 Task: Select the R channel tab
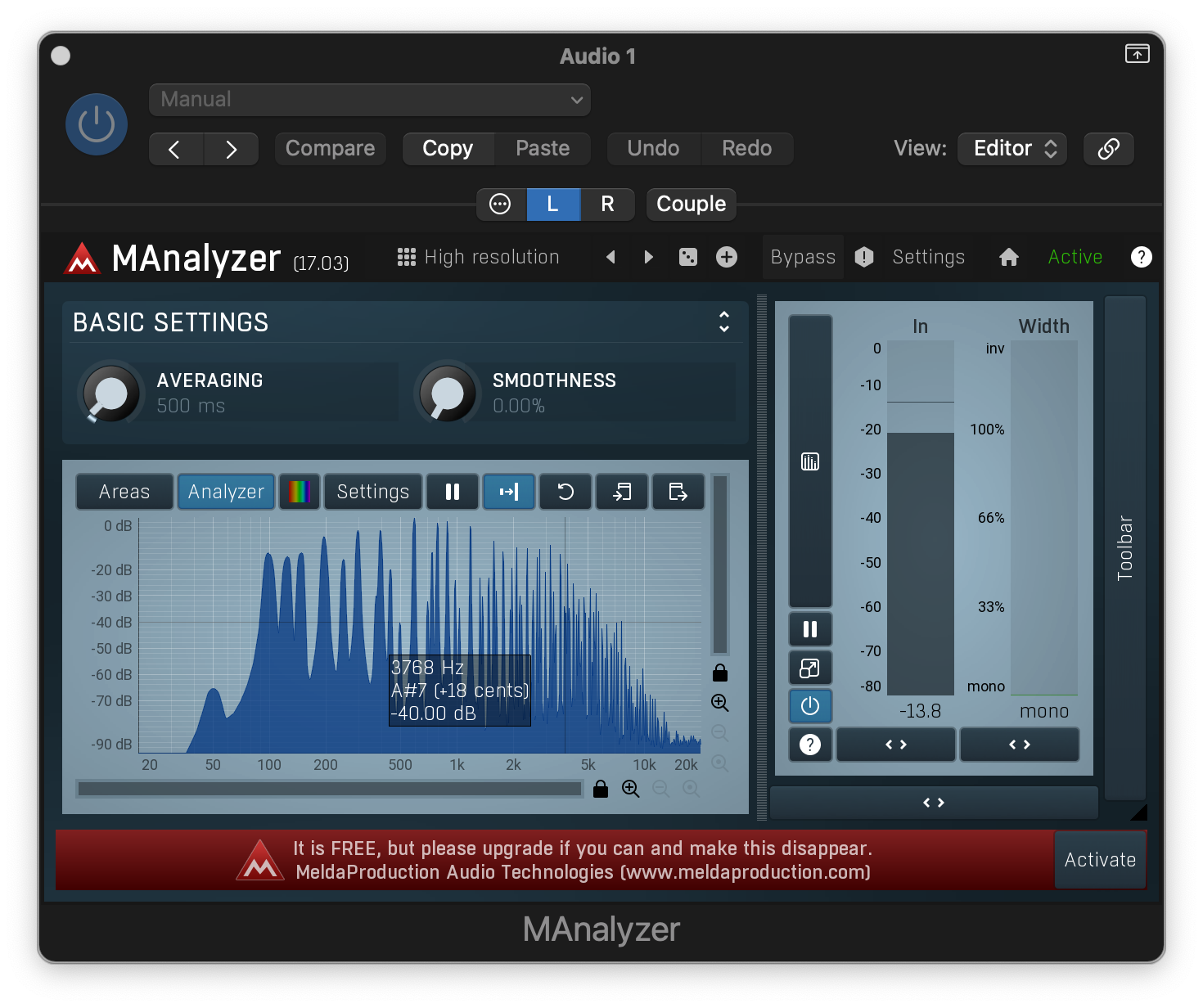click(x=607, y=204)
